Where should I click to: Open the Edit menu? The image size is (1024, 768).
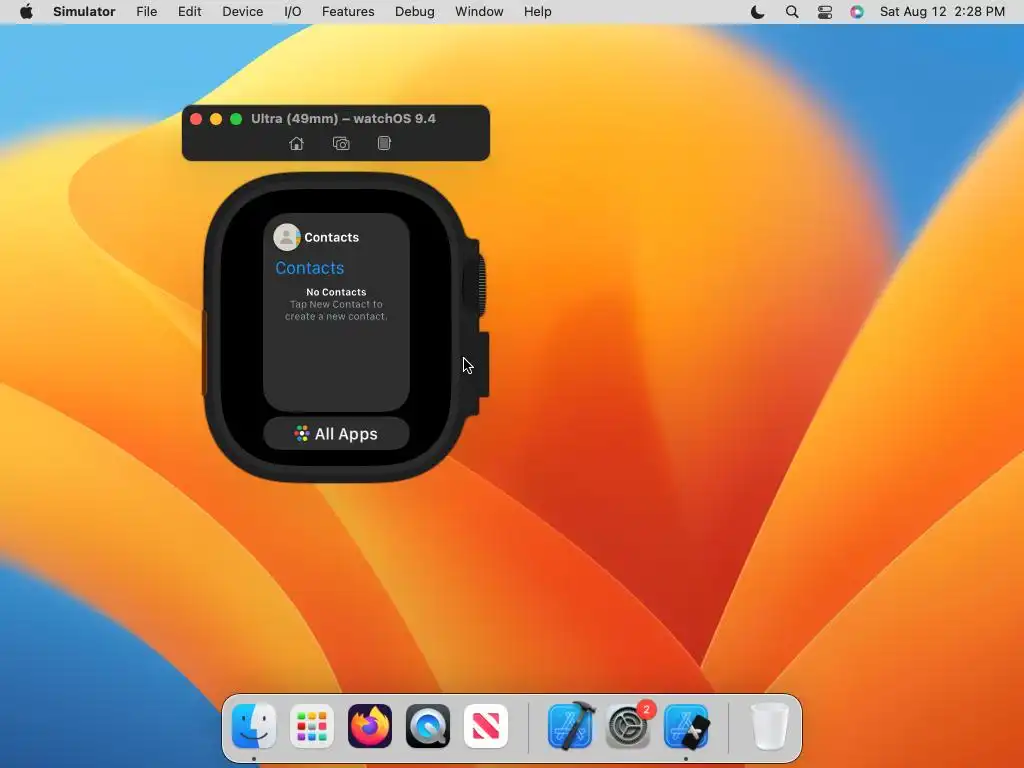pyautogui.click(x=189, y=12)
